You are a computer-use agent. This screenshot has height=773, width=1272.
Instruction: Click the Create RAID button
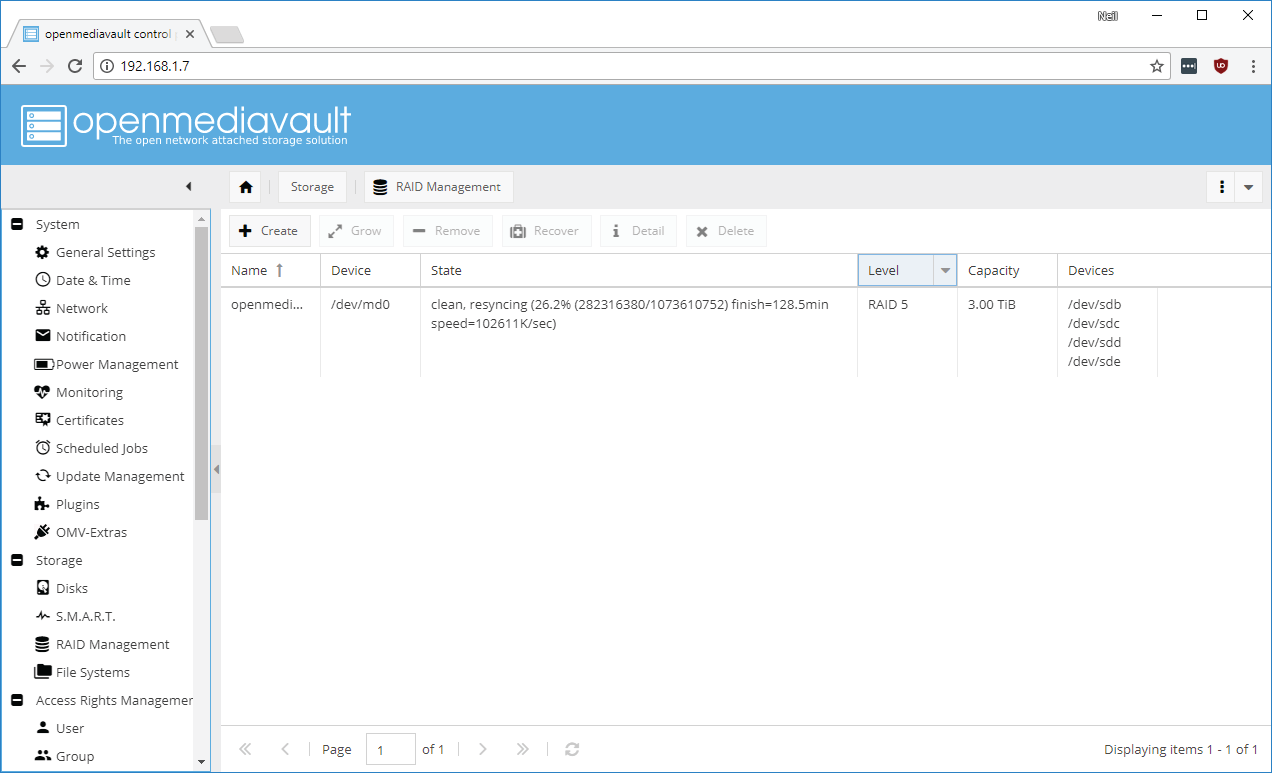pyautogui.click(x=270, y=231)
